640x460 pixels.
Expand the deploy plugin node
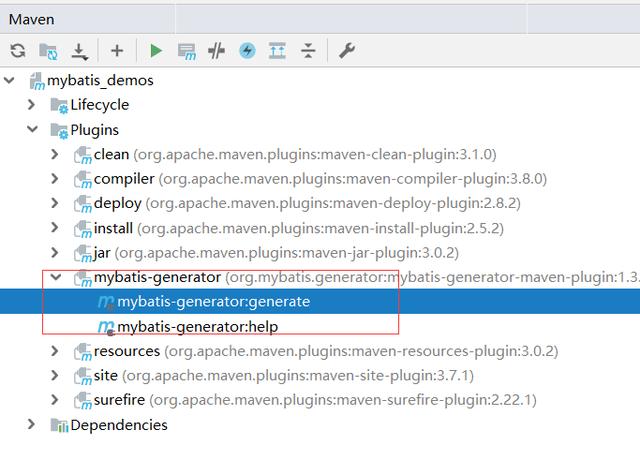(x=55, y=203)
